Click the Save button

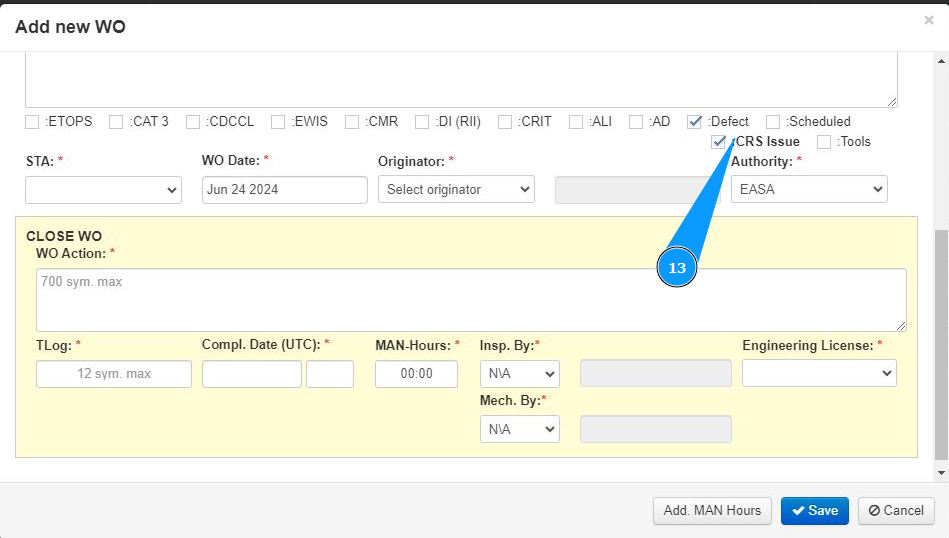click(x=814, y=510)
